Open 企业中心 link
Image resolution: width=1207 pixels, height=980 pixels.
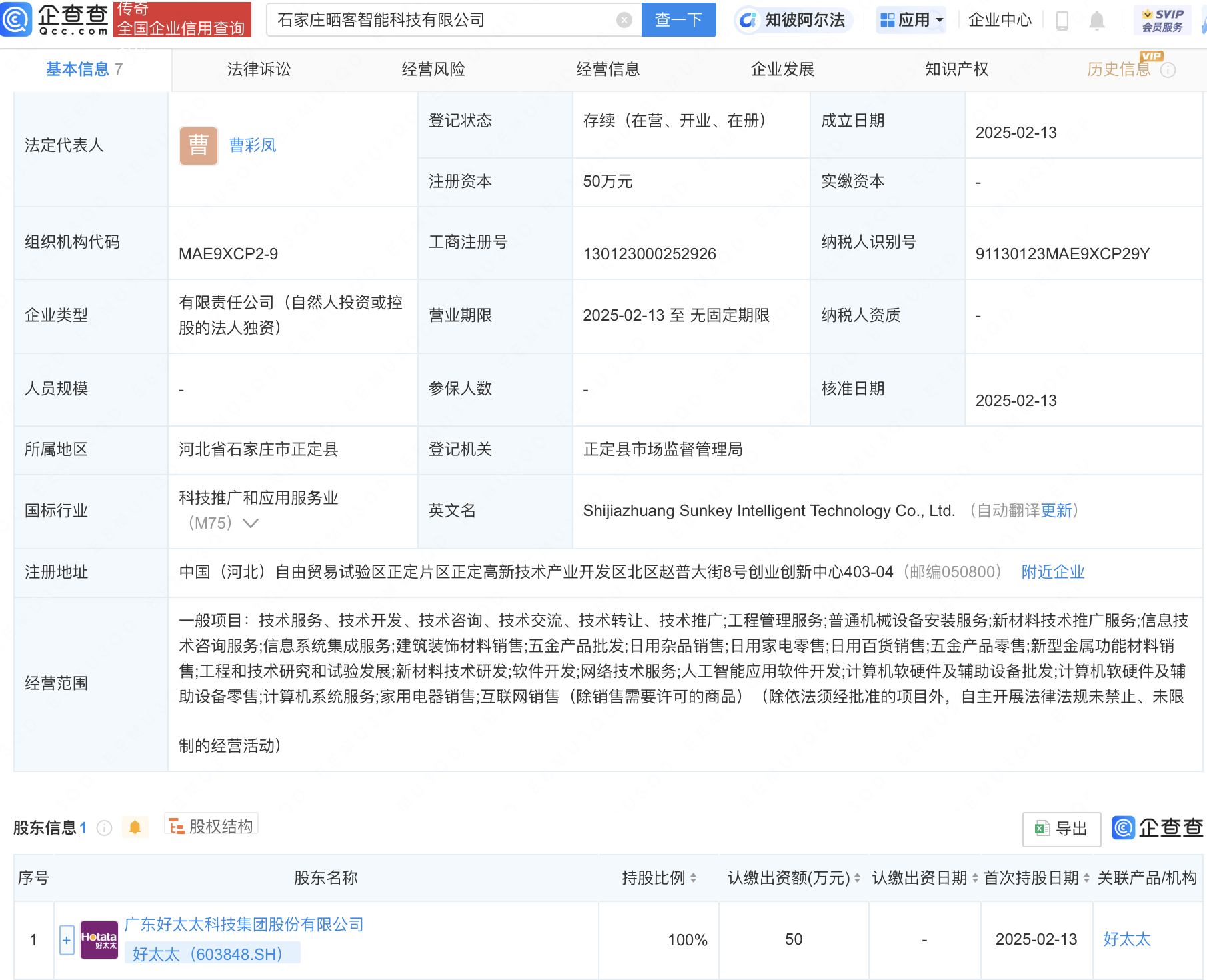[x=1000, y=20]
